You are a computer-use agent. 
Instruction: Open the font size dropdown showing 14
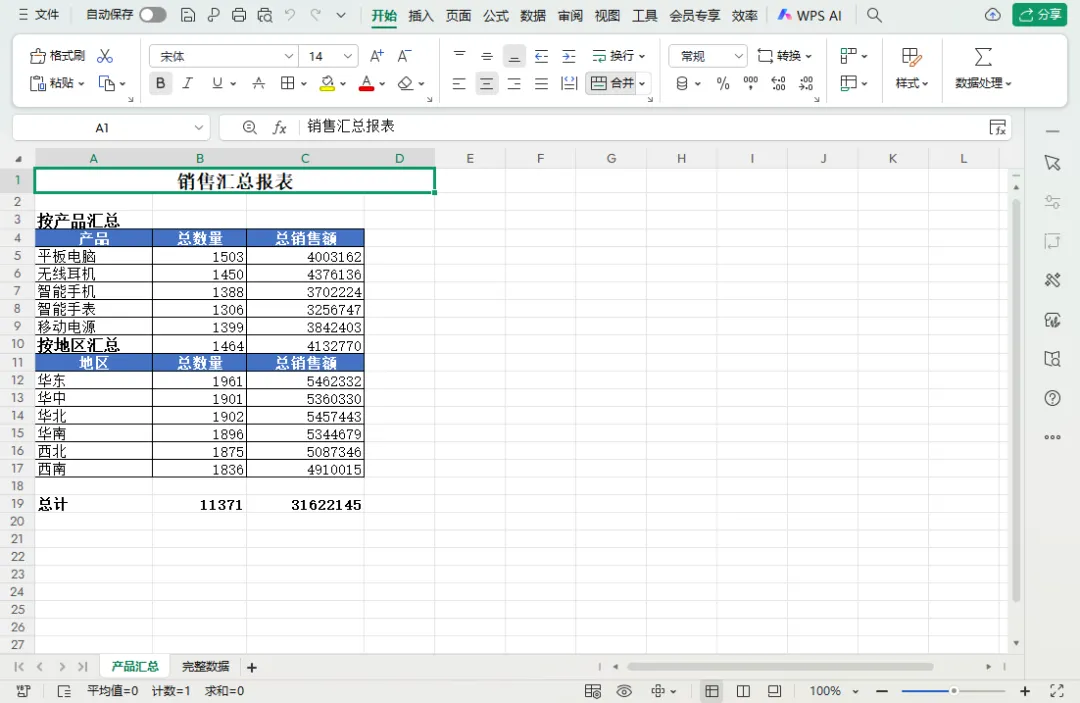point(348,56)
